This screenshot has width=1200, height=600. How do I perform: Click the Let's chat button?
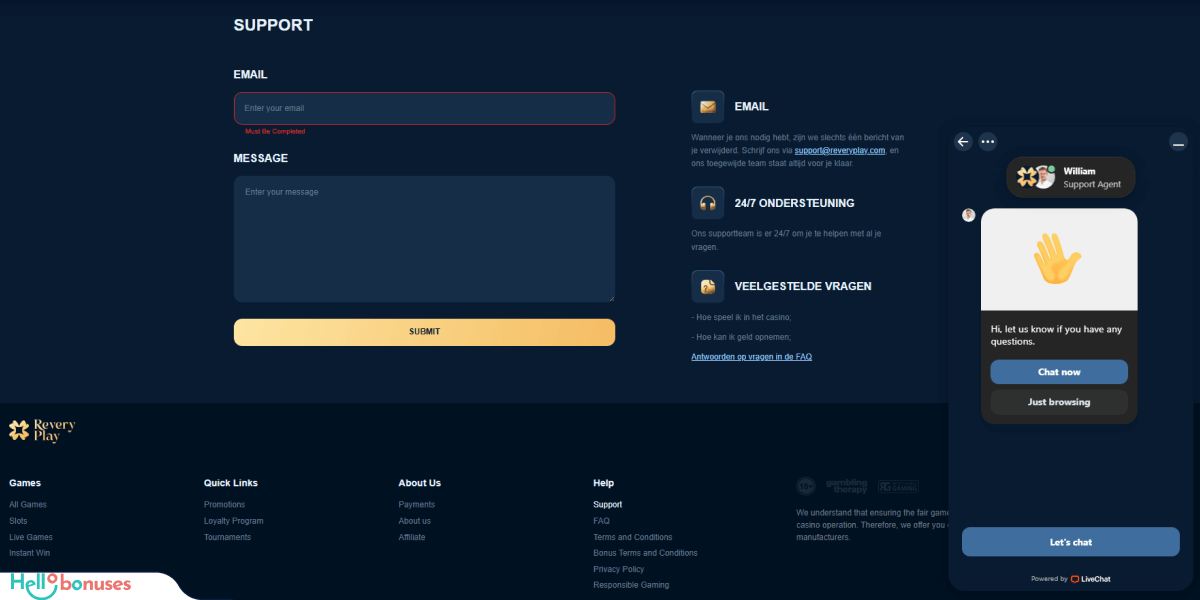click(x=1070, y=542)
